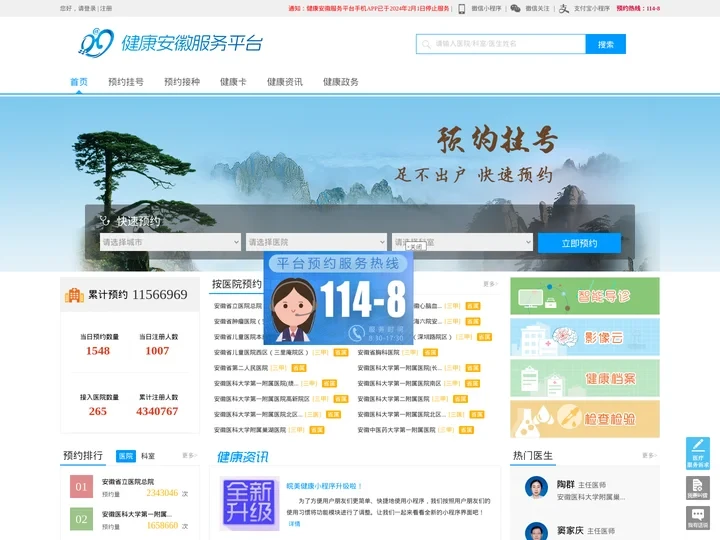The image size is (720, 540).
Task: Click doctor 窦家庆's avatar photo
Action: [x=536, y=532]
